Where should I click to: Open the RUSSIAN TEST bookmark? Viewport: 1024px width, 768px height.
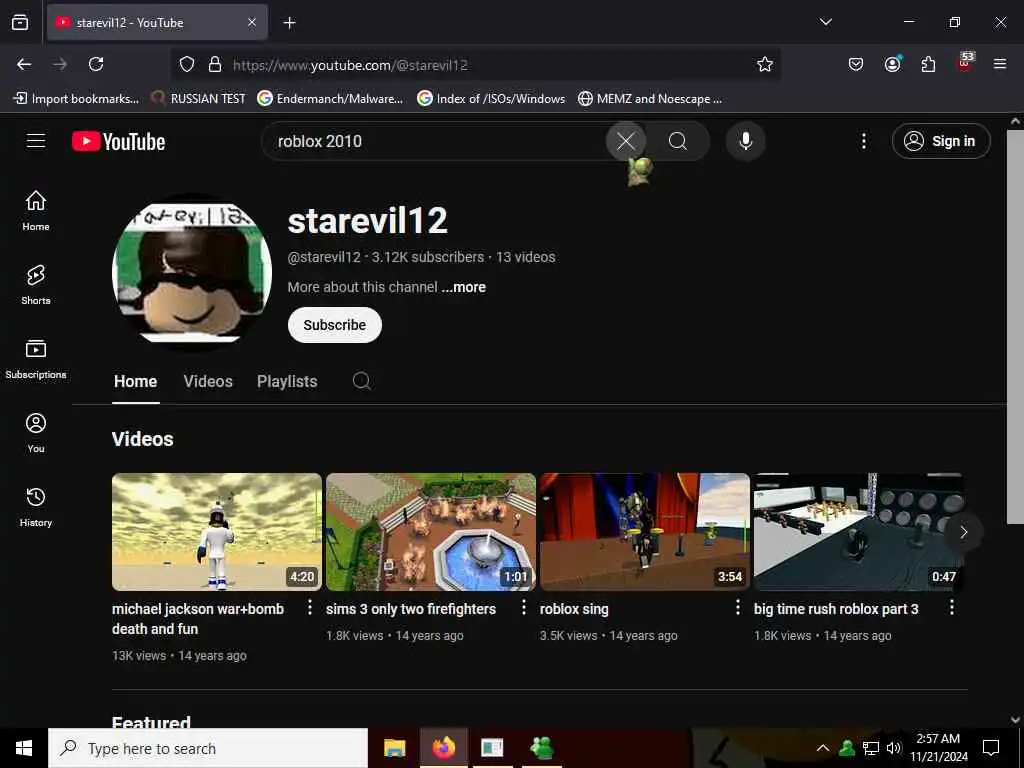tap(198, 99)
